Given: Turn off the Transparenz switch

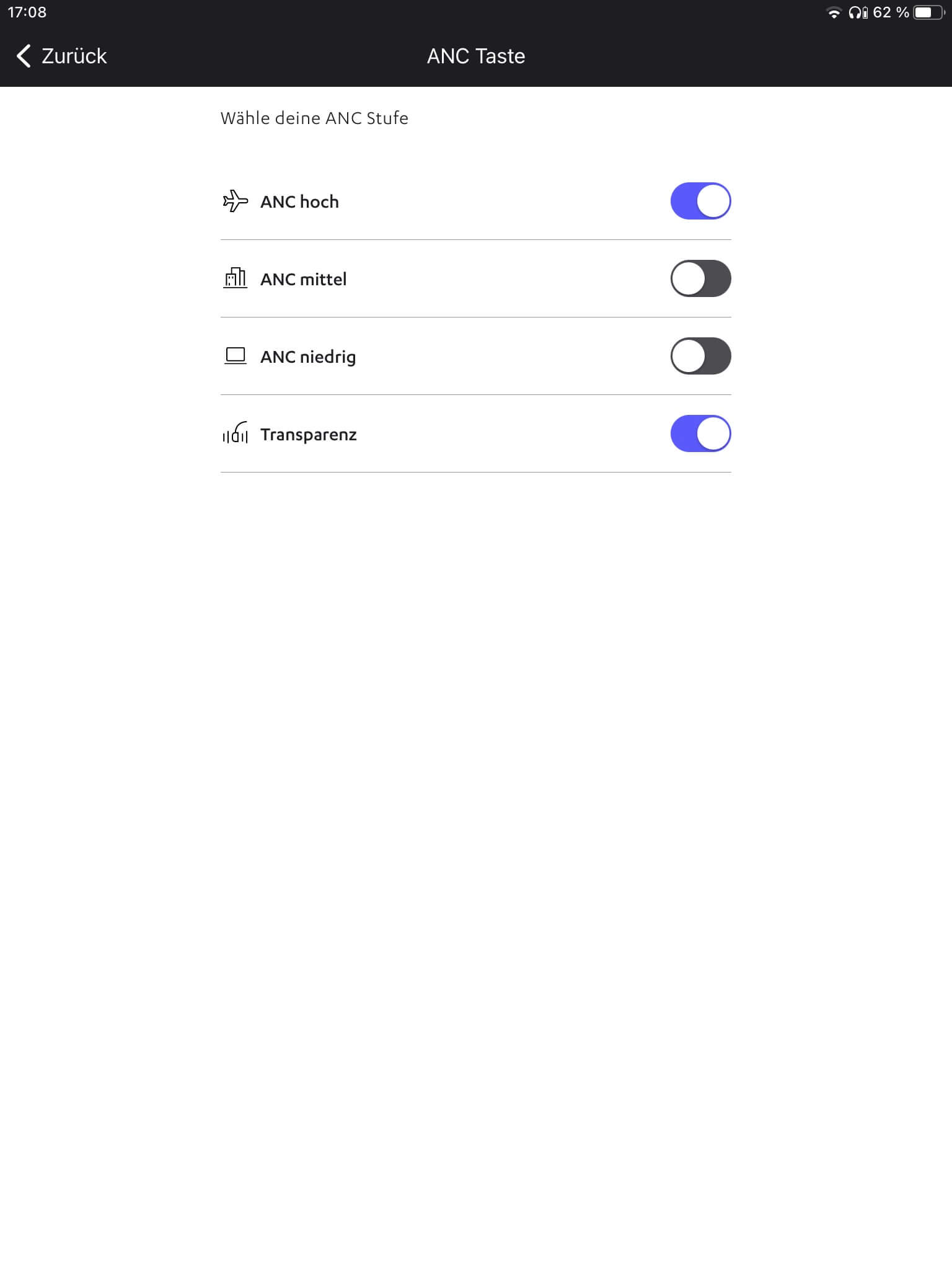Looking at the screenshot, I should tap(700, 433).
